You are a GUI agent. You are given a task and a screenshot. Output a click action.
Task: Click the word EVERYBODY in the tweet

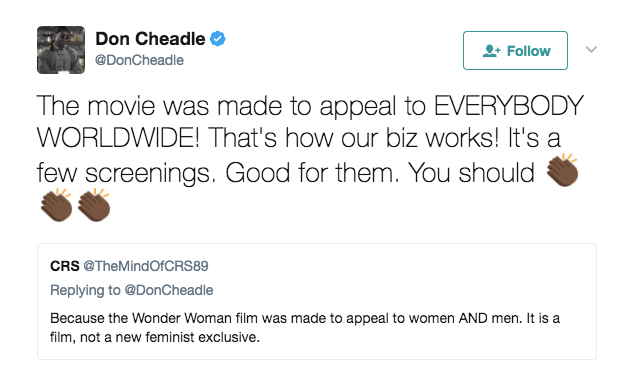(x=509, y=106)
